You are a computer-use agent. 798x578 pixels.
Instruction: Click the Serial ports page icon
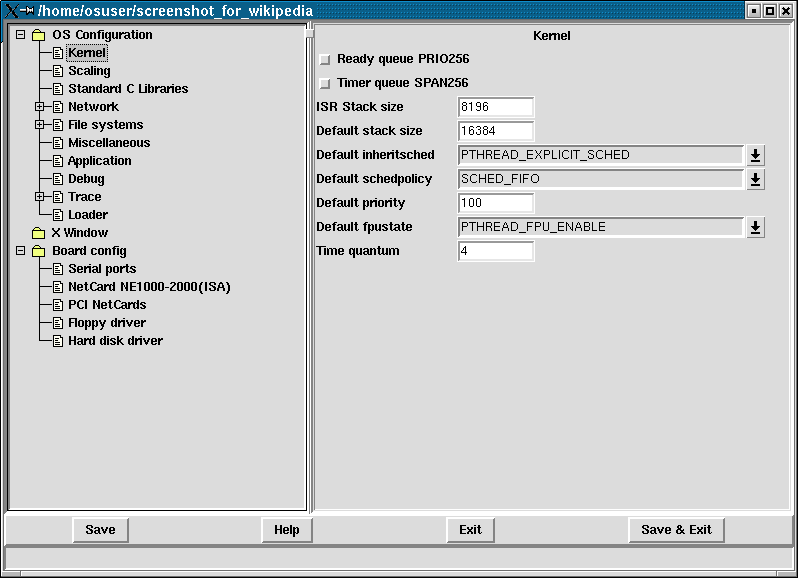(57, 269)
